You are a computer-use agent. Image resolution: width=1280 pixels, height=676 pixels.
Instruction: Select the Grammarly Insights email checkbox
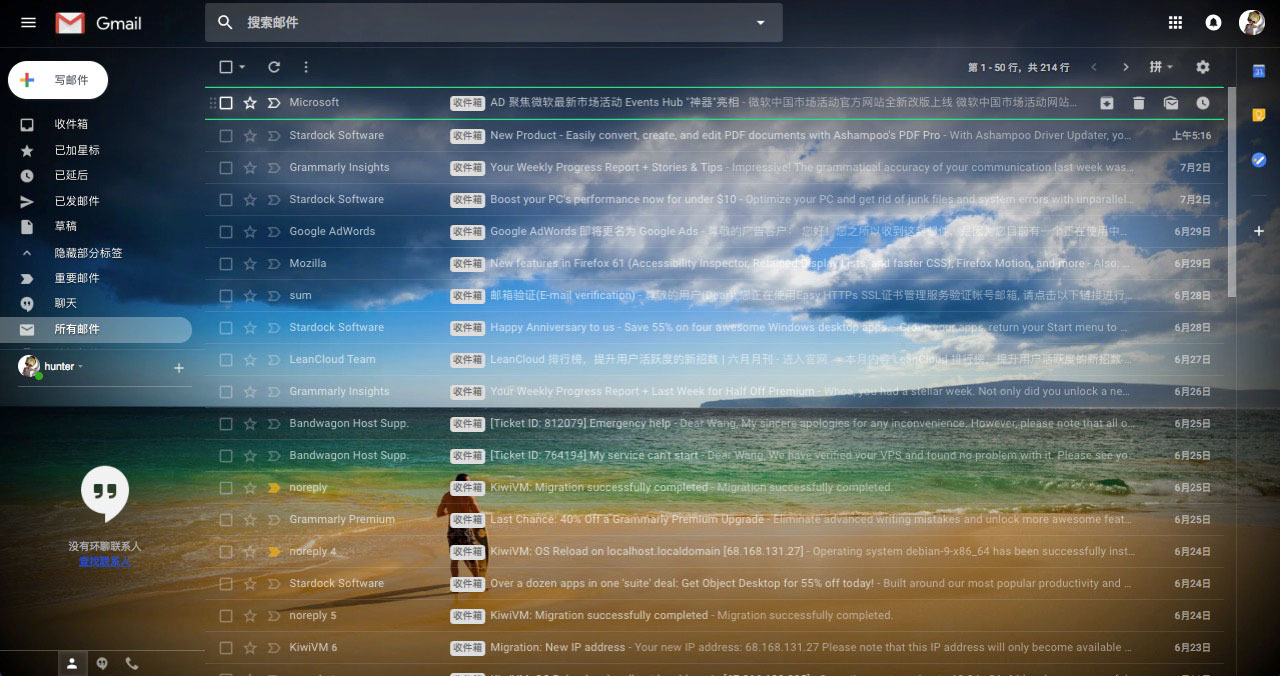[225, 167]
